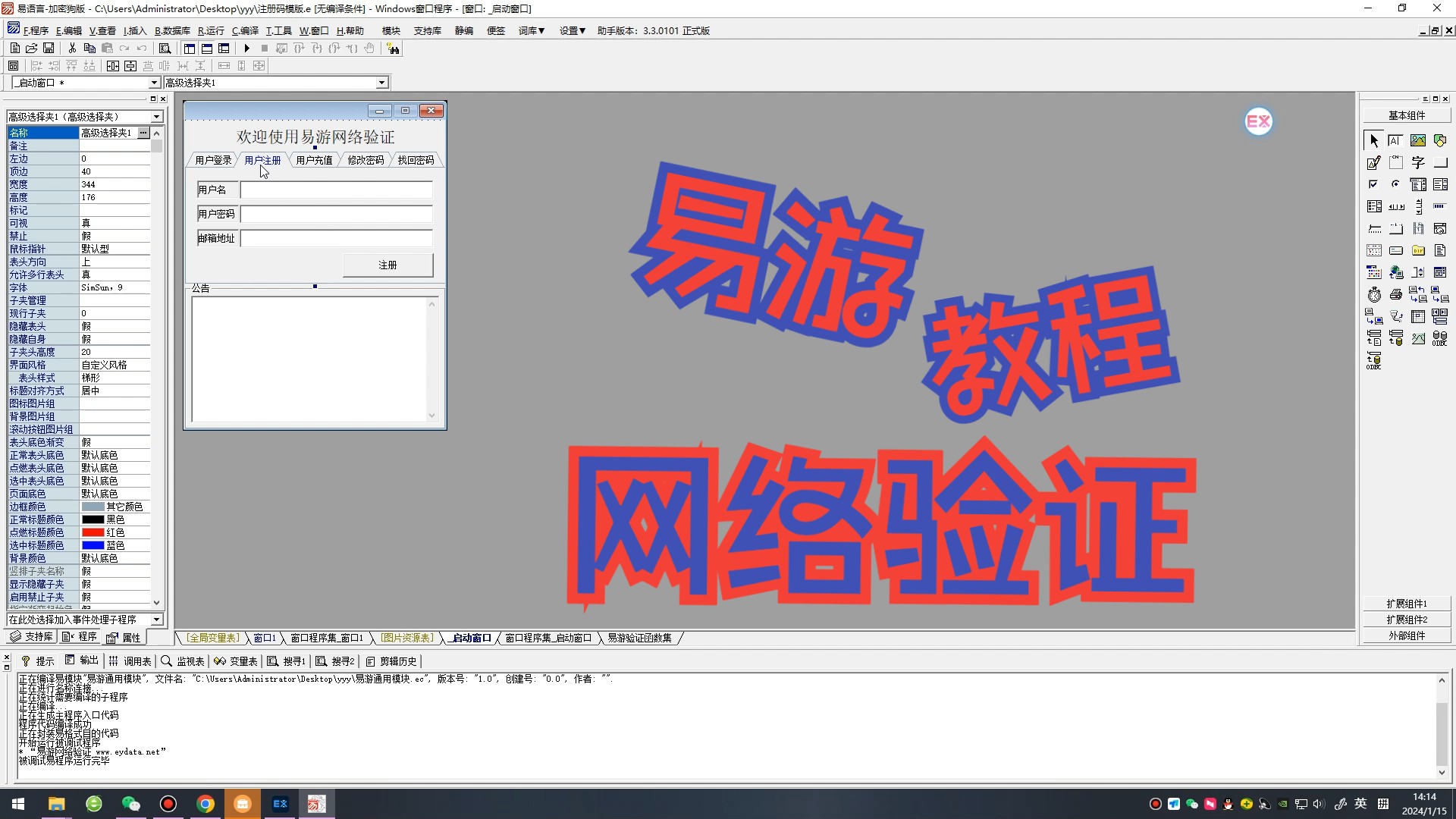This screenshot has height=819, width=1456.
Task: Click the 标题对齐方式 value 居中
Action: [115, 391]
